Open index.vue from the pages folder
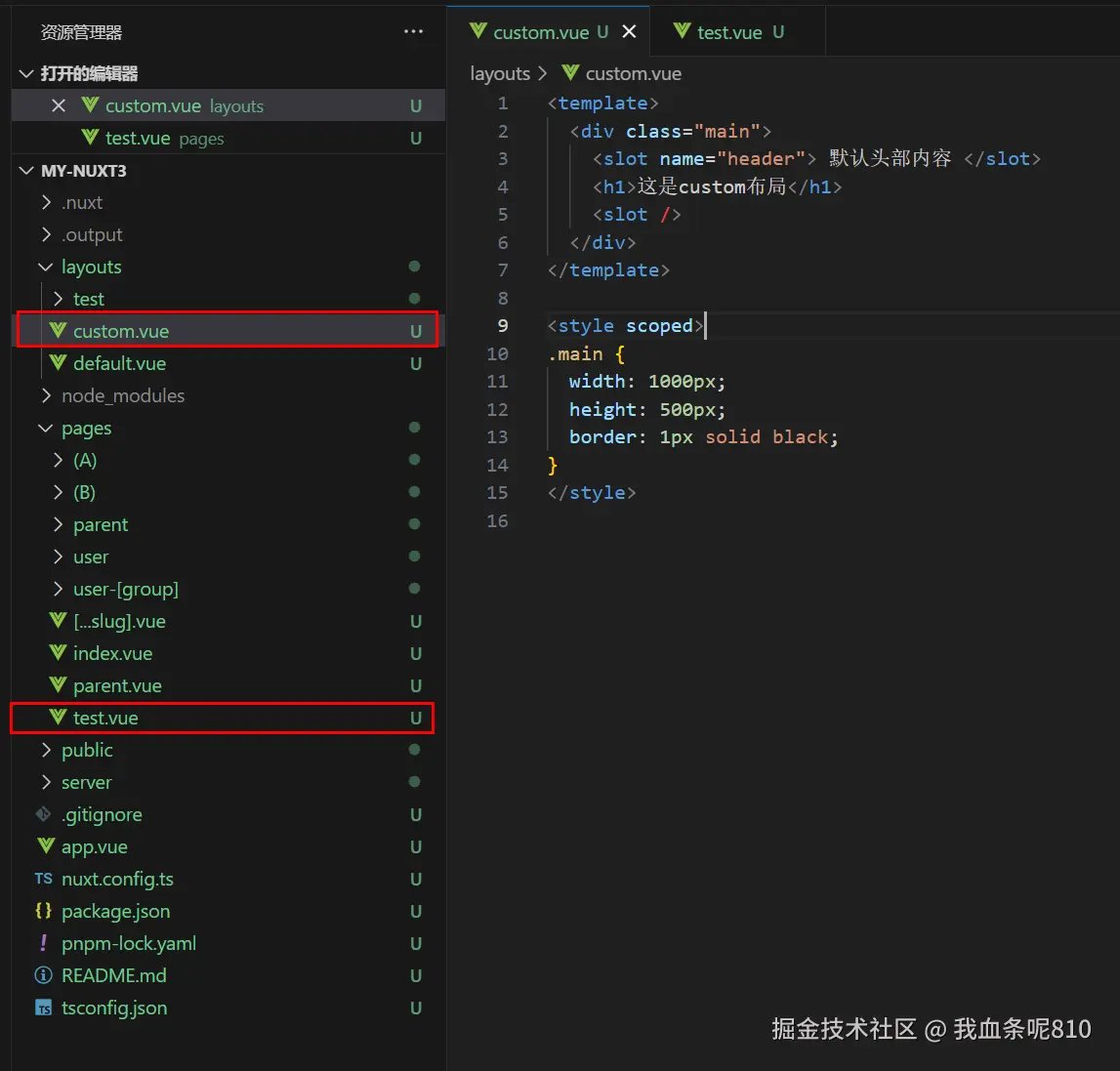 click(x=112, y=653)
